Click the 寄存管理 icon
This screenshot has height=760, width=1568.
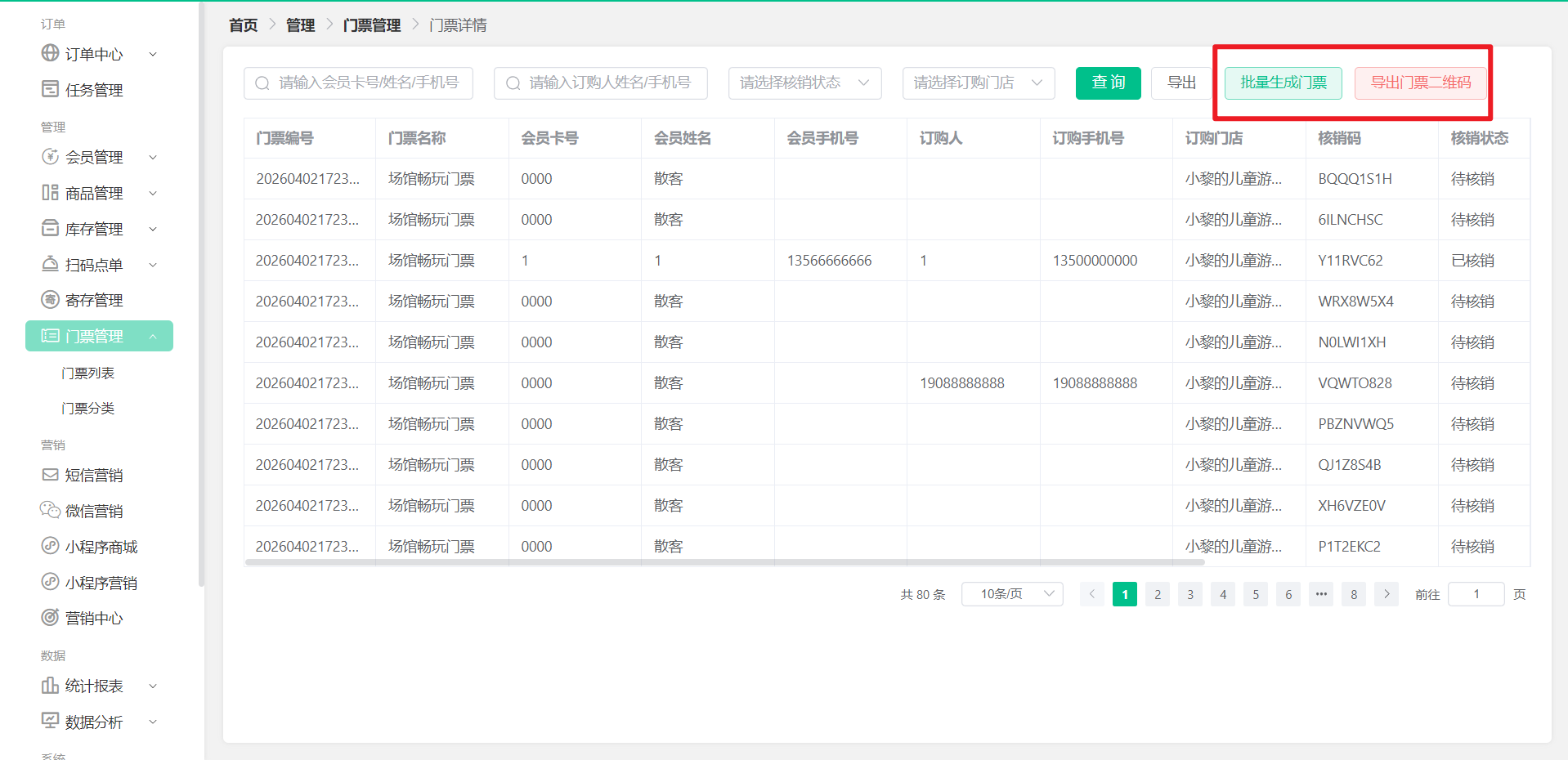(x=50, y=299)
